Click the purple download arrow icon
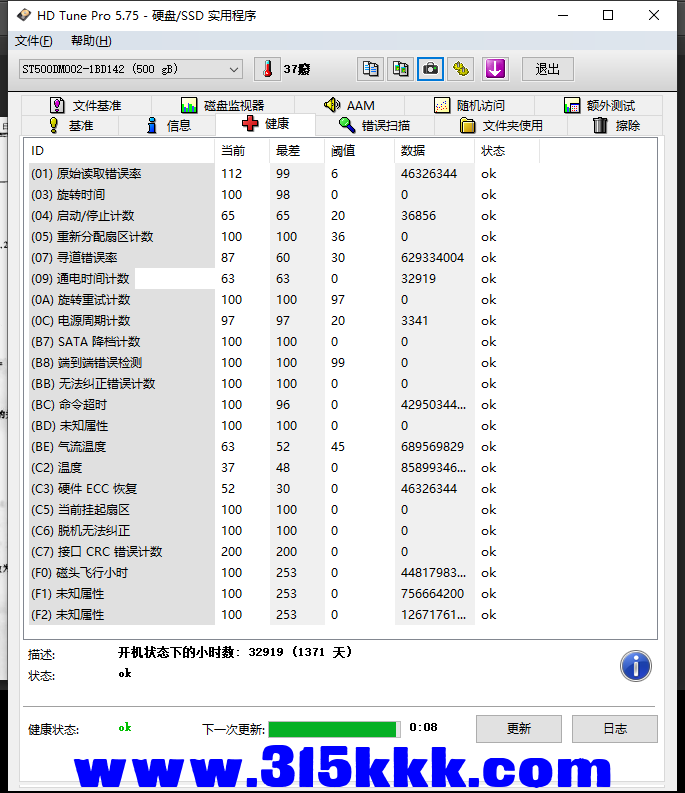Image resolution: width=685 pixels, height=793 pixels. tap(495, 69)
